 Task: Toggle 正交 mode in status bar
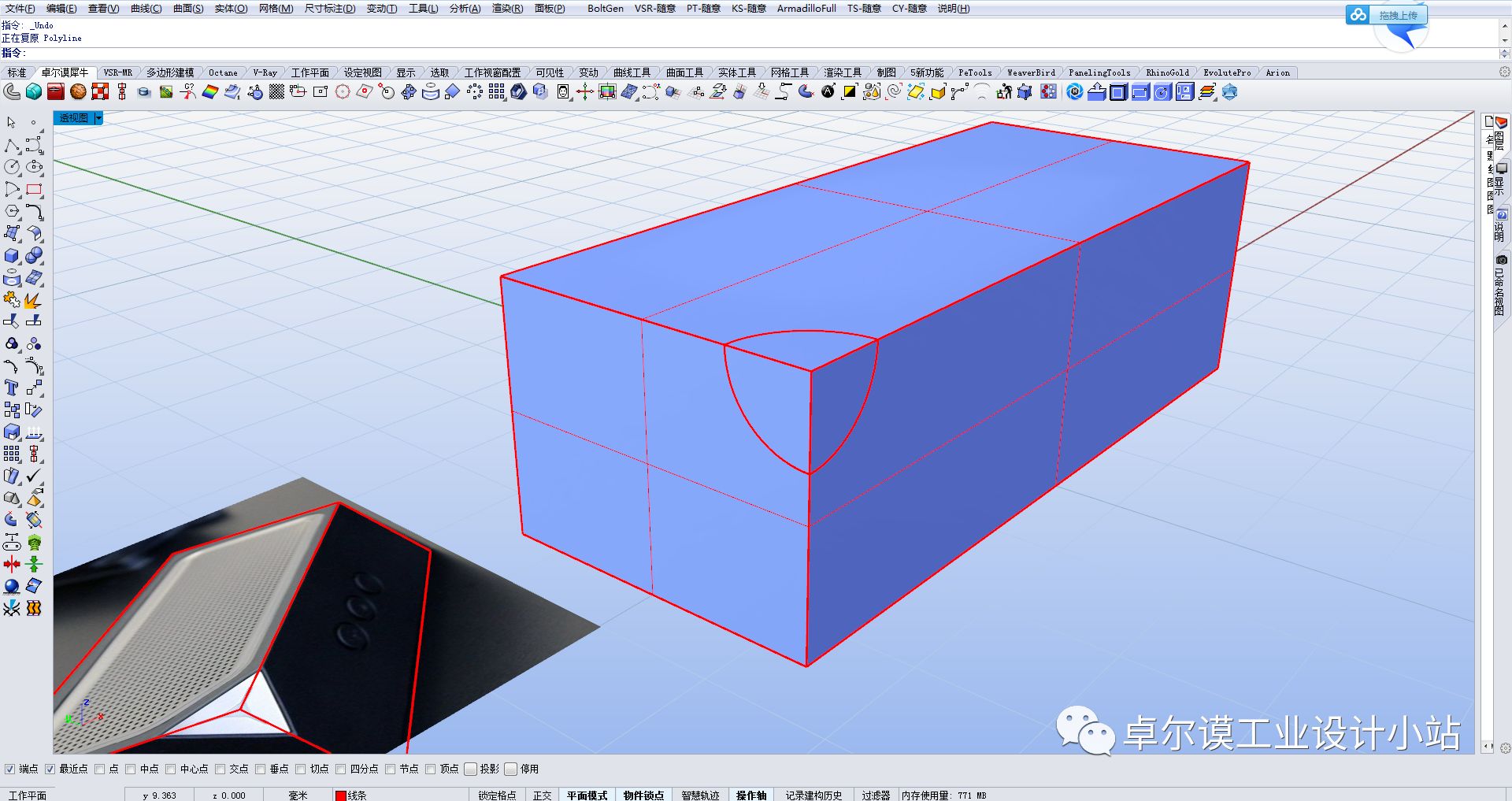[x=542, y=795]
